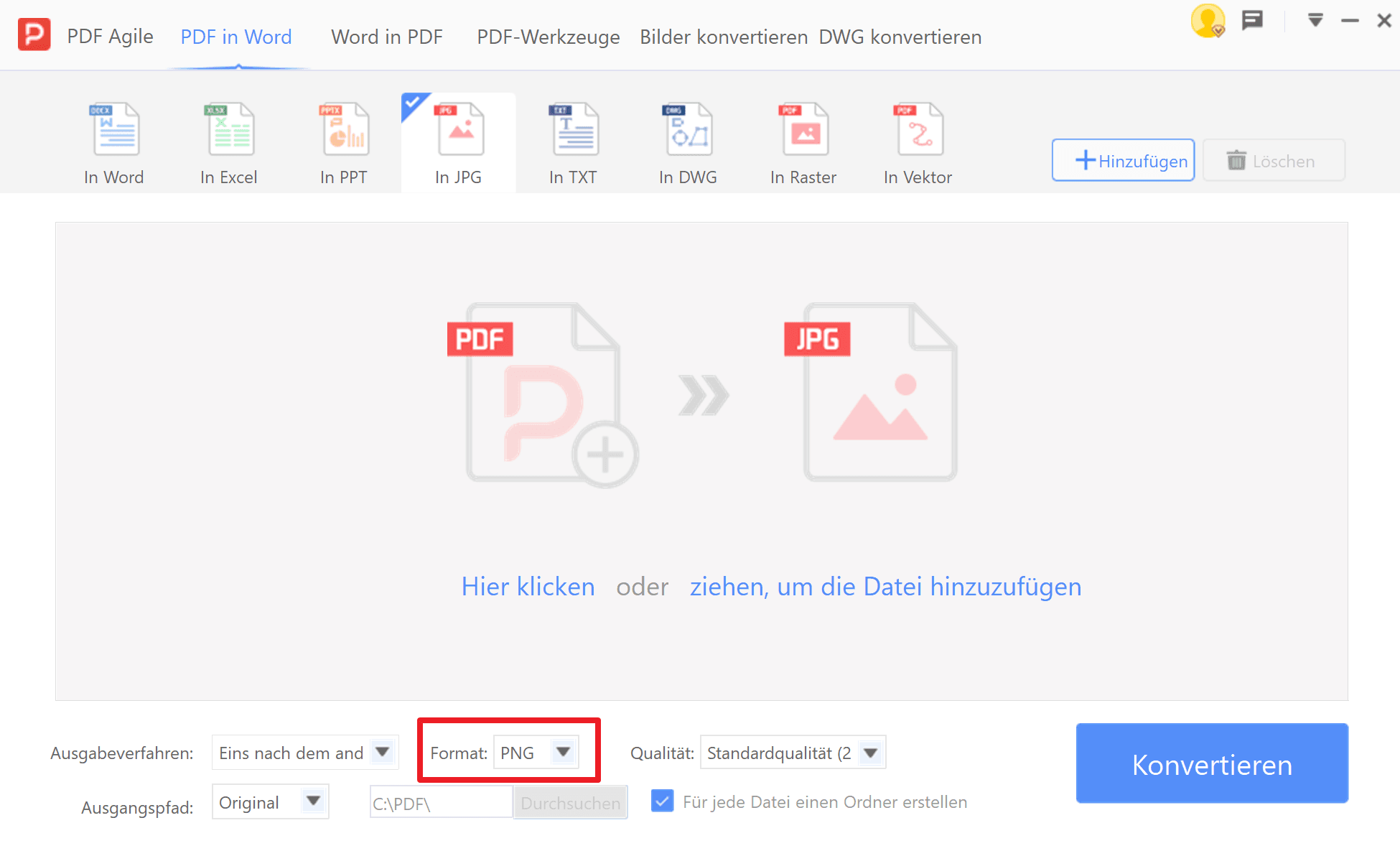Choose the In TXT conversion option
The width and height of the screenshot is (1400, 851).
573,140
